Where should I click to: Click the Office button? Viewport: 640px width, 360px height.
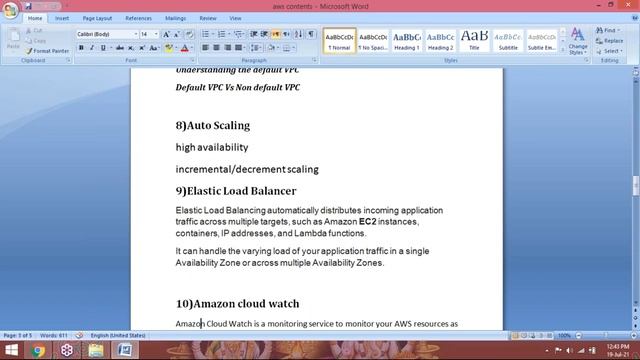10,10
